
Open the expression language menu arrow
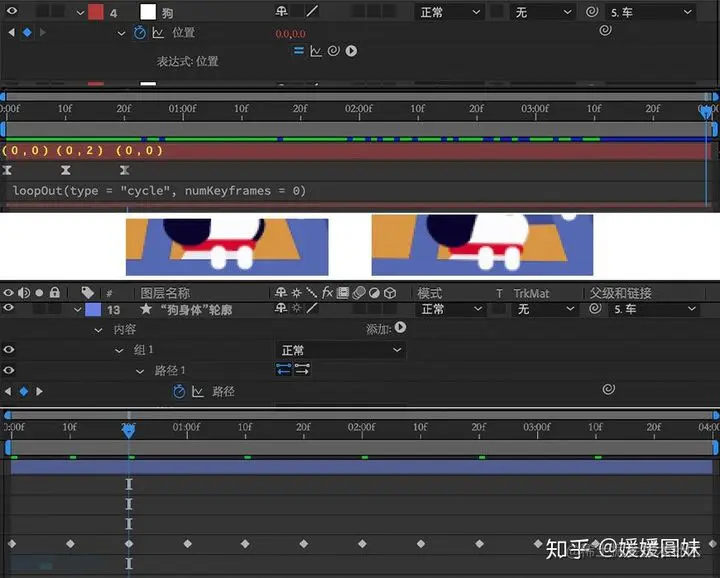351,51
